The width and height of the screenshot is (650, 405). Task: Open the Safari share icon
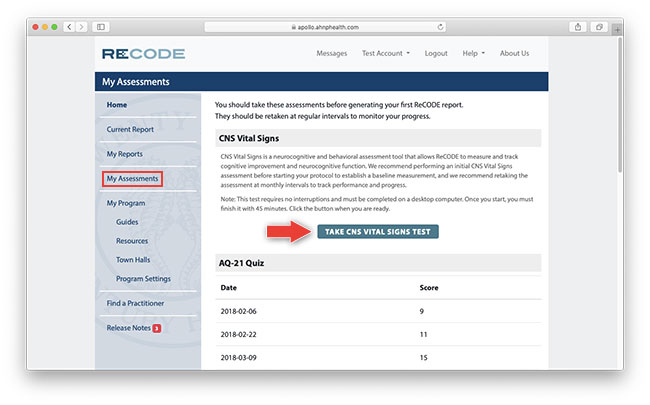[577, 26]
